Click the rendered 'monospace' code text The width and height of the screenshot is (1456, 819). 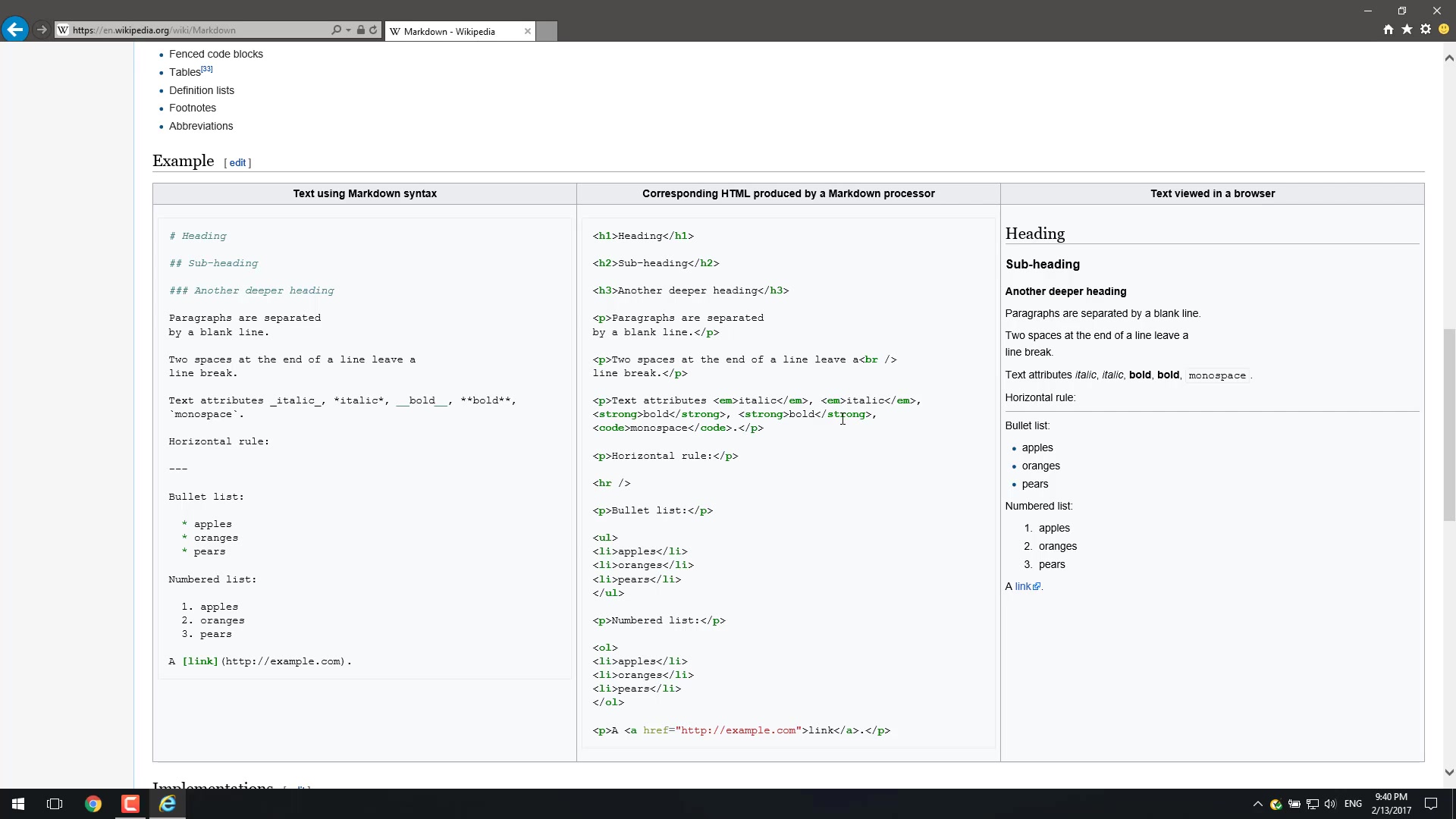pos(1217,375)
